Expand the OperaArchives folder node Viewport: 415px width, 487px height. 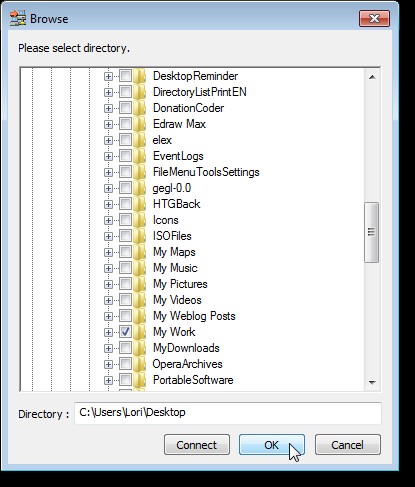[108, 364]
